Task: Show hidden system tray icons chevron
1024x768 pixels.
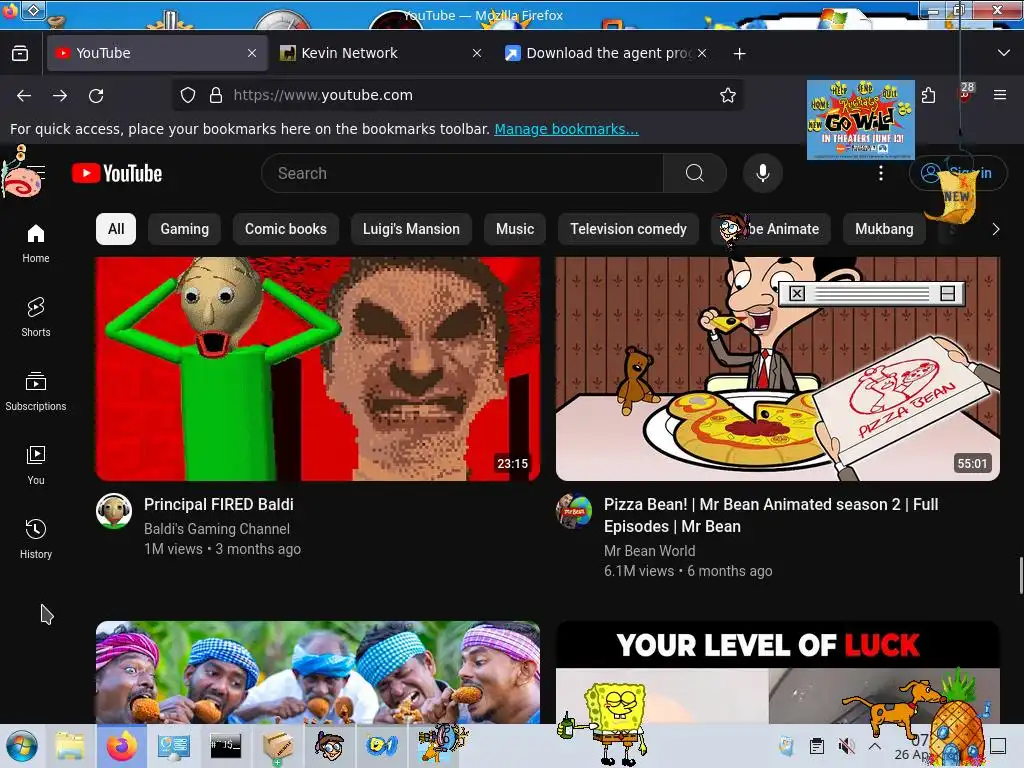Action: (875, 746)
